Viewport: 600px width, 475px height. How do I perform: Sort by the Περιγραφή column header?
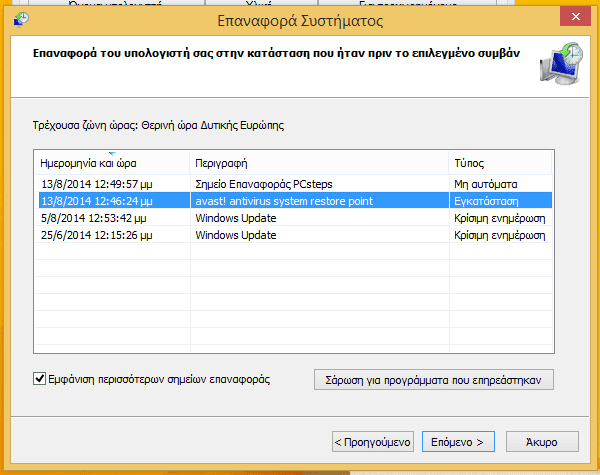221,163
